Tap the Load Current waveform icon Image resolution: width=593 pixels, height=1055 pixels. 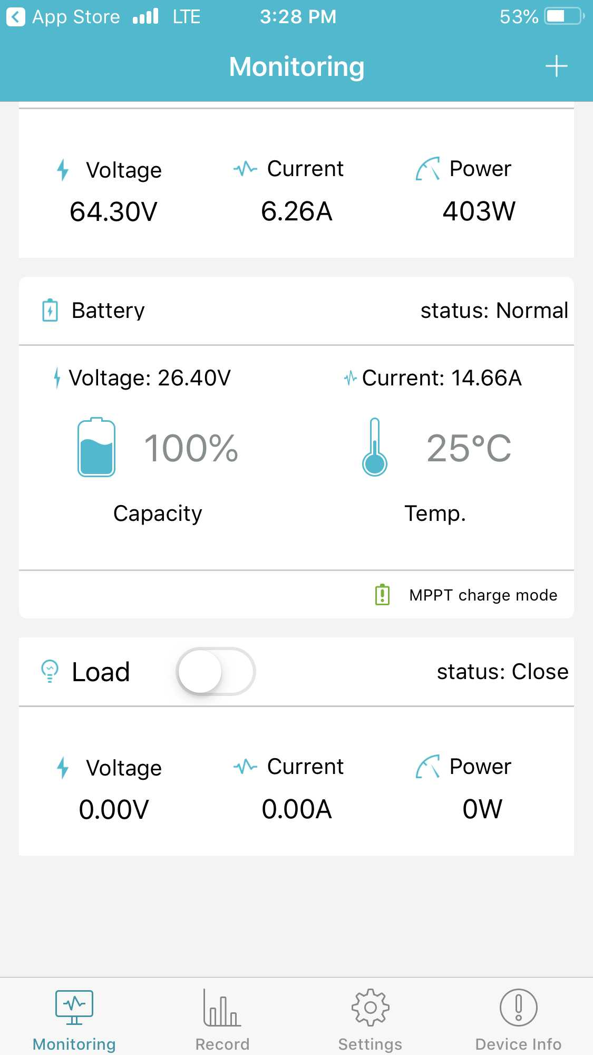(245, 766)
